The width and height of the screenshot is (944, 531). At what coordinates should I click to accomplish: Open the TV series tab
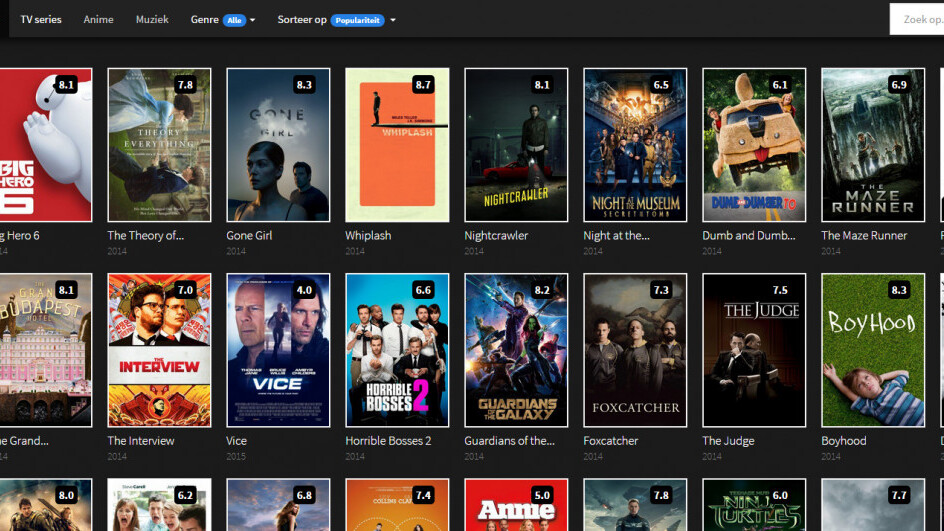coord(41,19)
